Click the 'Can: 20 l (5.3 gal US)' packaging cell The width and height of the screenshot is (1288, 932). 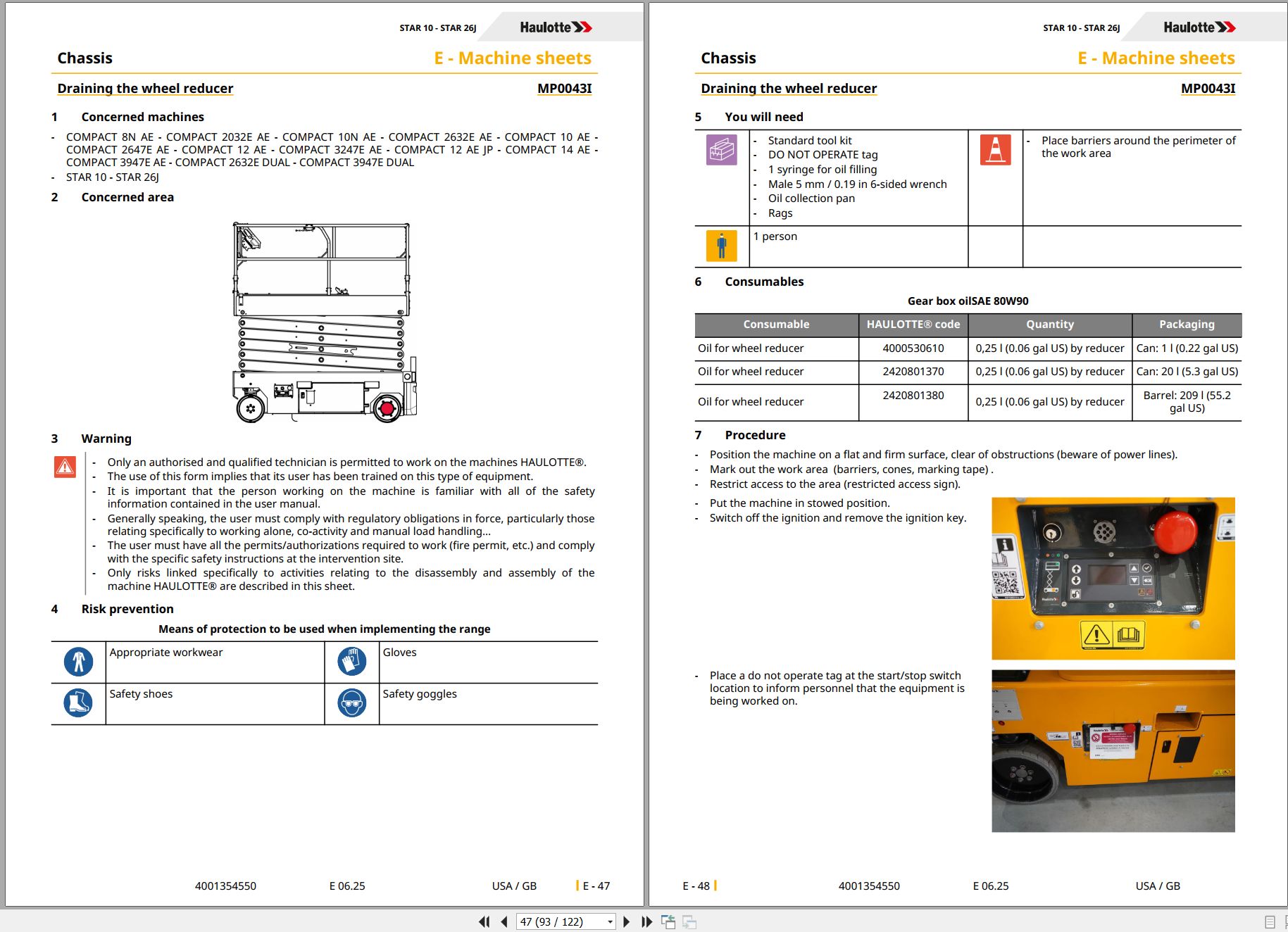pos(1187,372)
